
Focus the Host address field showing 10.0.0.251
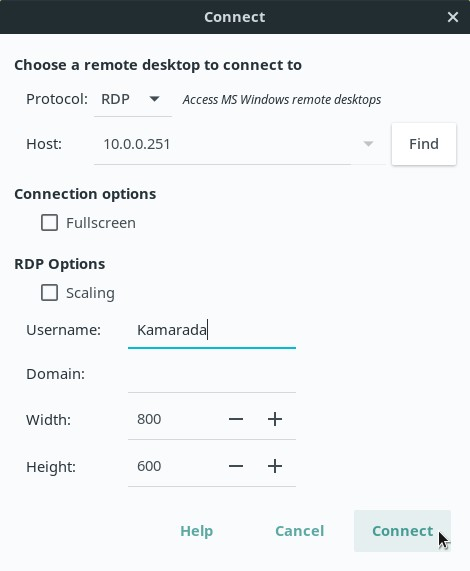click(226, 144)
